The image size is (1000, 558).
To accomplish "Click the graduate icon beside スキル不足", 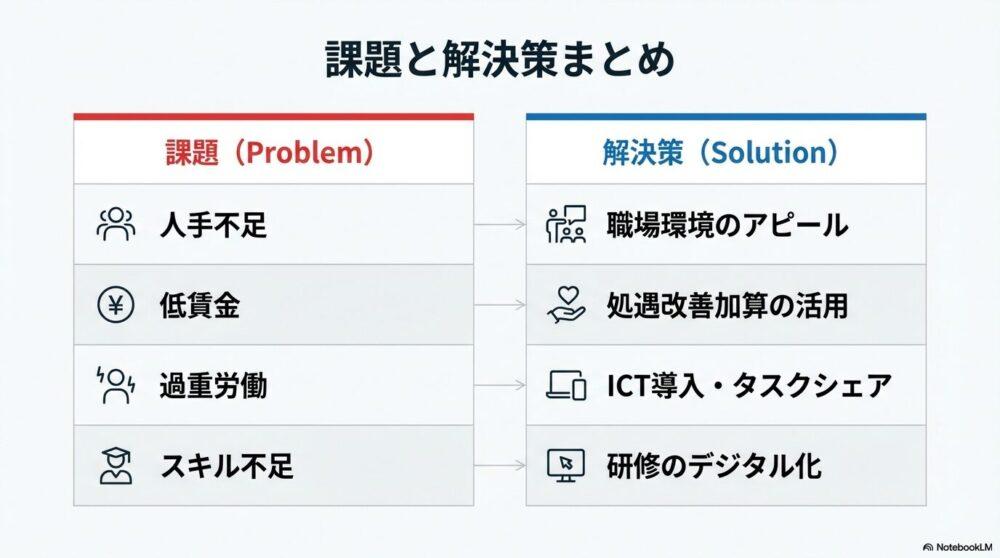I will point(115,465).
